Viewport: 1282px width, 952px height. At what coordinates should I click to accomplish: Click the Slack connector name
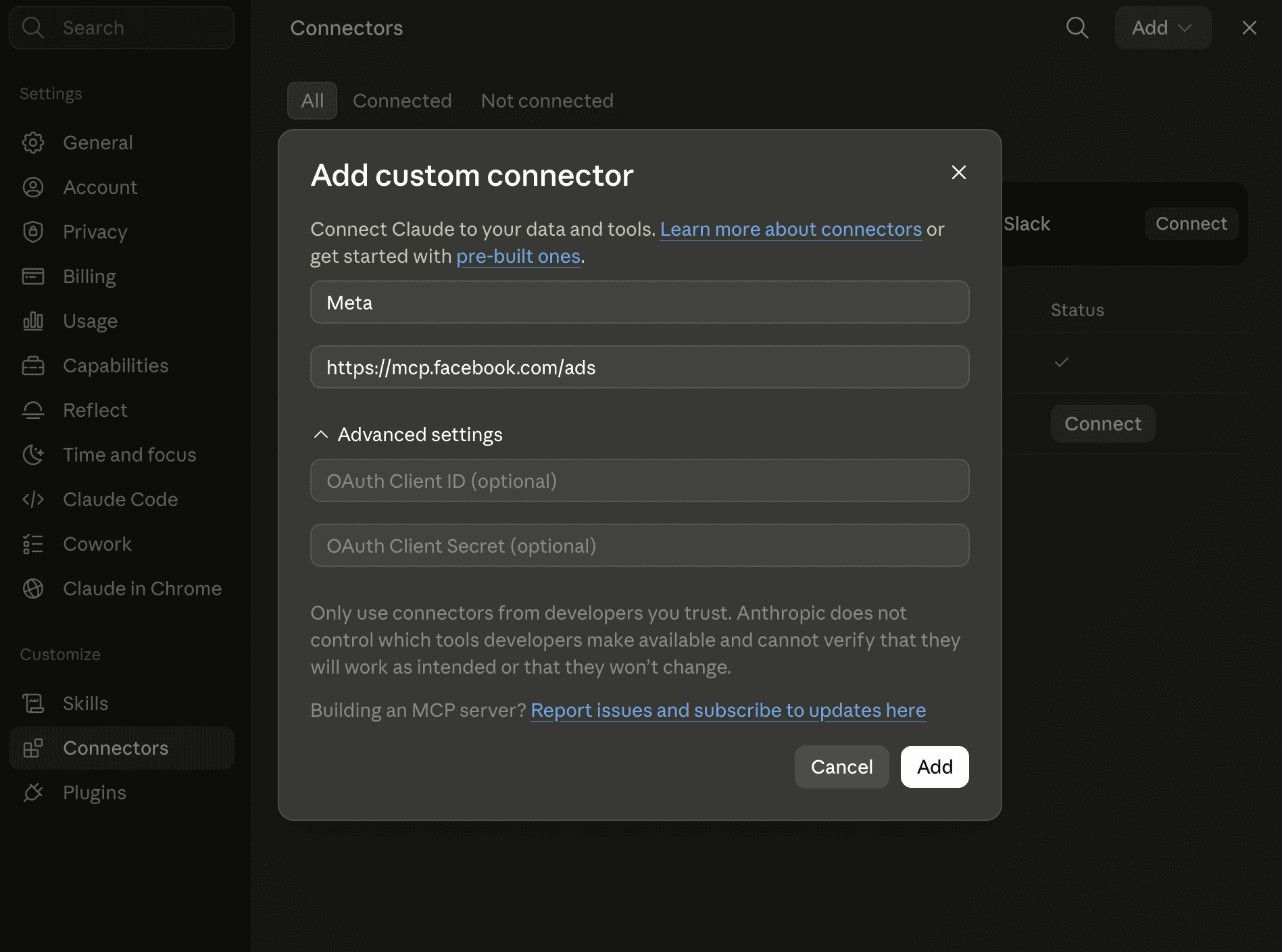(1027, 224)
